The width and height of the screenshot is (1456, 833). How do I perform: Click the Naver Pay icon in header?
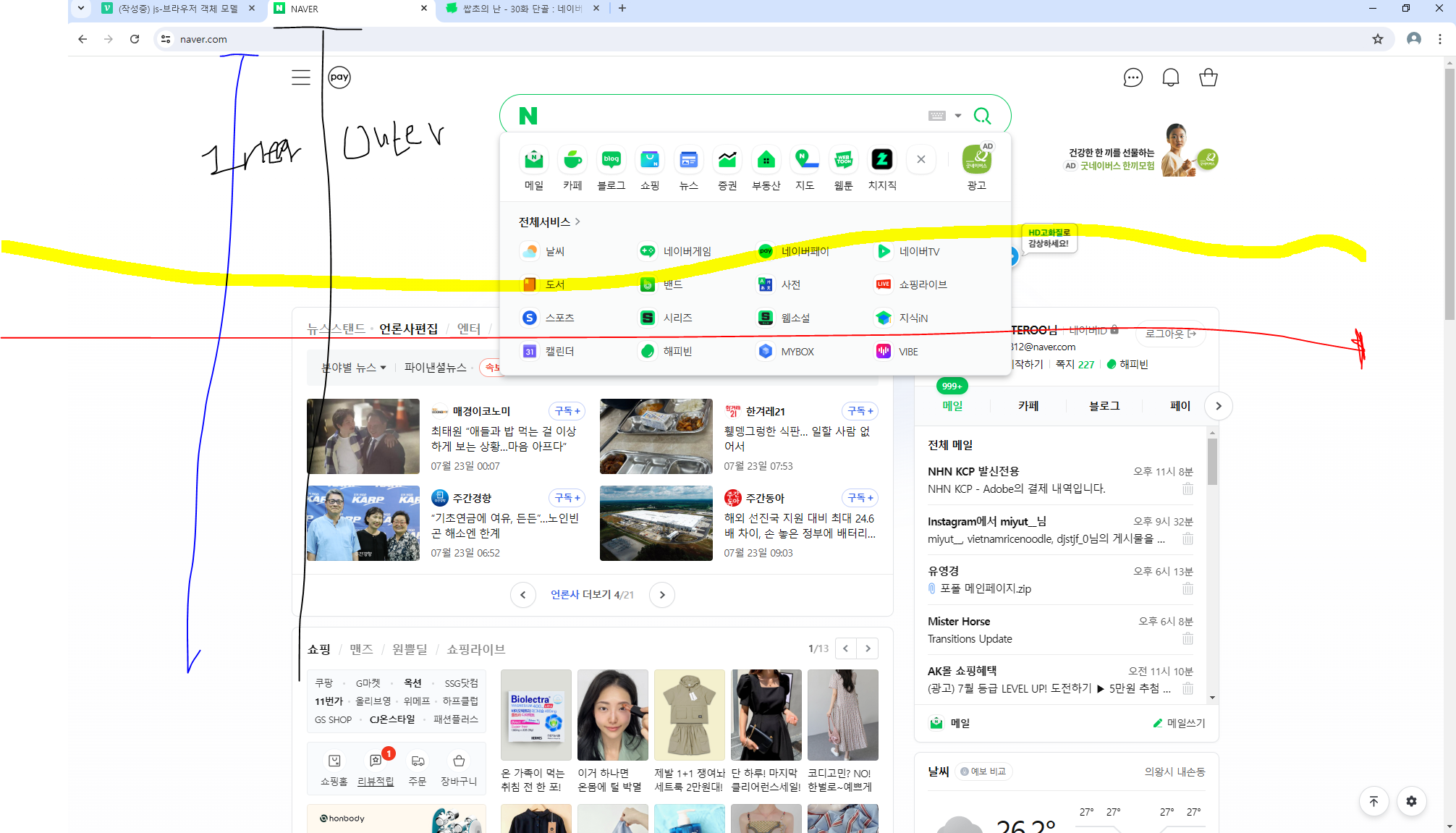click(x=339, y=77)
